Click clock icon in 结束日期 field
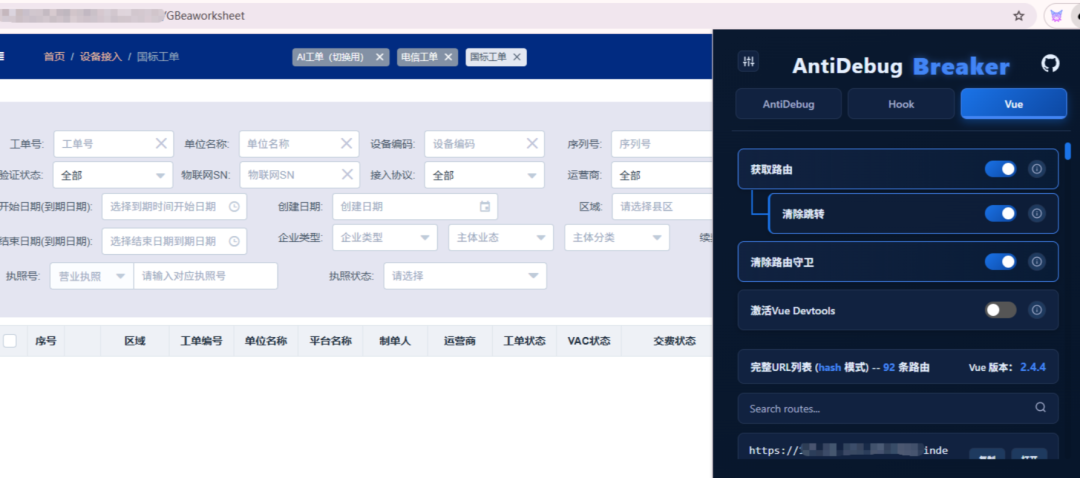The image size is (1080, 478). click(x=233, y=241)
